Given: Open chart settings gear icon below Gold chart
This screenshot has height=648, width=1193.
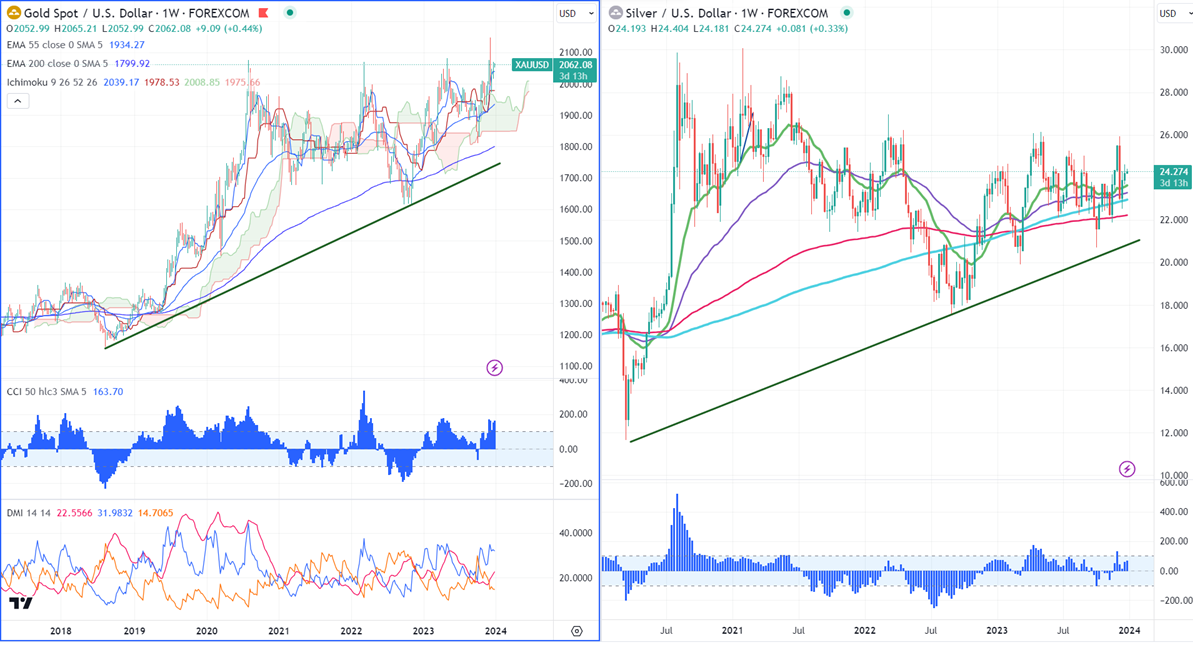Looking at the screenshot, I should [577, 631].
